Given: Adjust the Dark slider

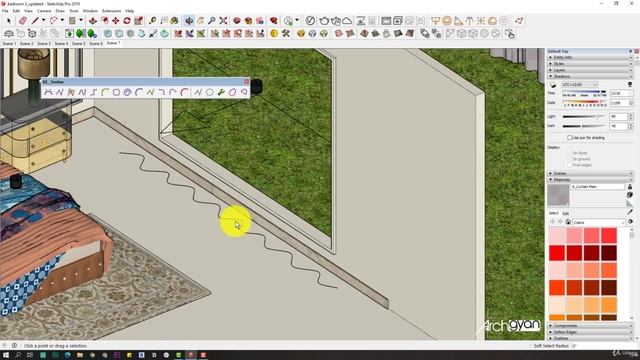Looking at the screenshot, I should point(584,126).
